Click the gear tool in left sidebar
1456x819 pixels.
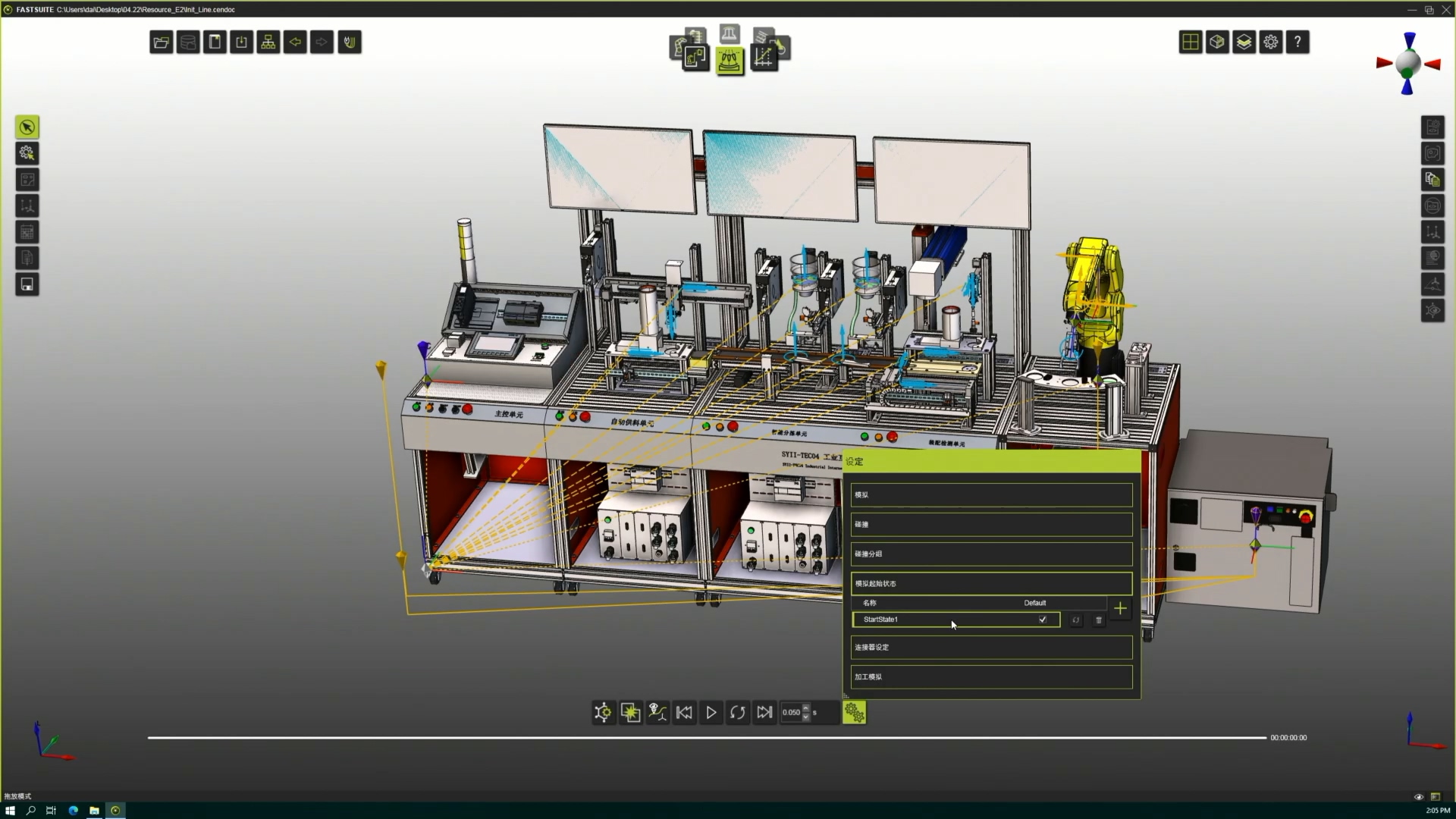[x=27, y=153]
